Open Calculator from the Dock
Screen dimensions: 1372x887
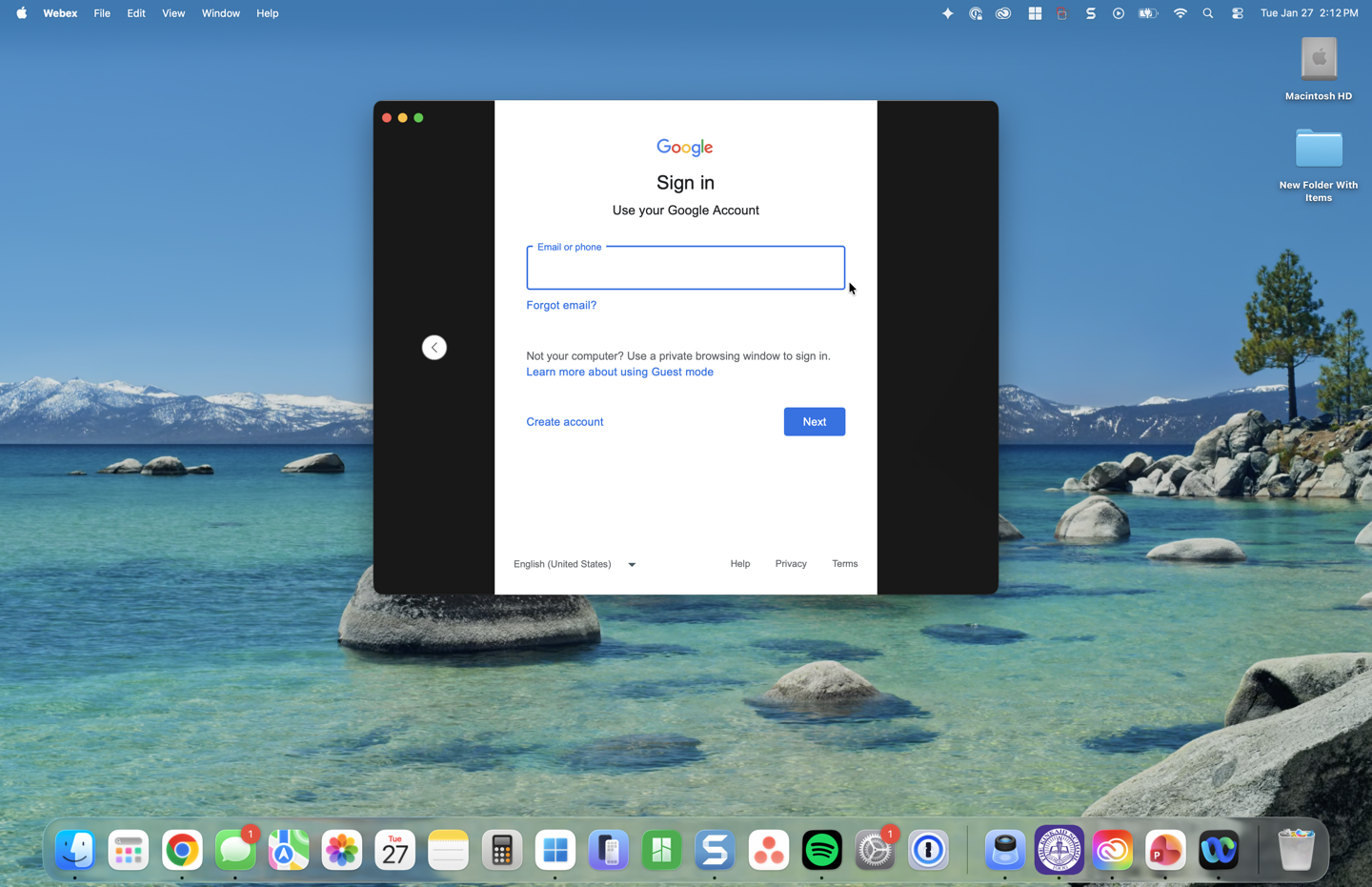pos(502,850)
